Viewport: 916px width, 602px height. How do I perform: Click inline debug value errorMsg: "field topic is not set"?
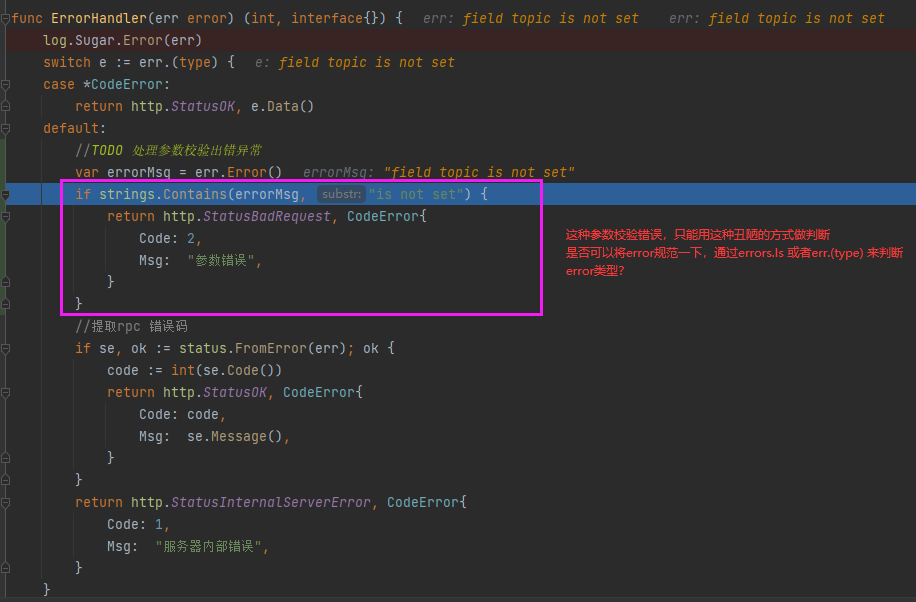coord(439,172)
